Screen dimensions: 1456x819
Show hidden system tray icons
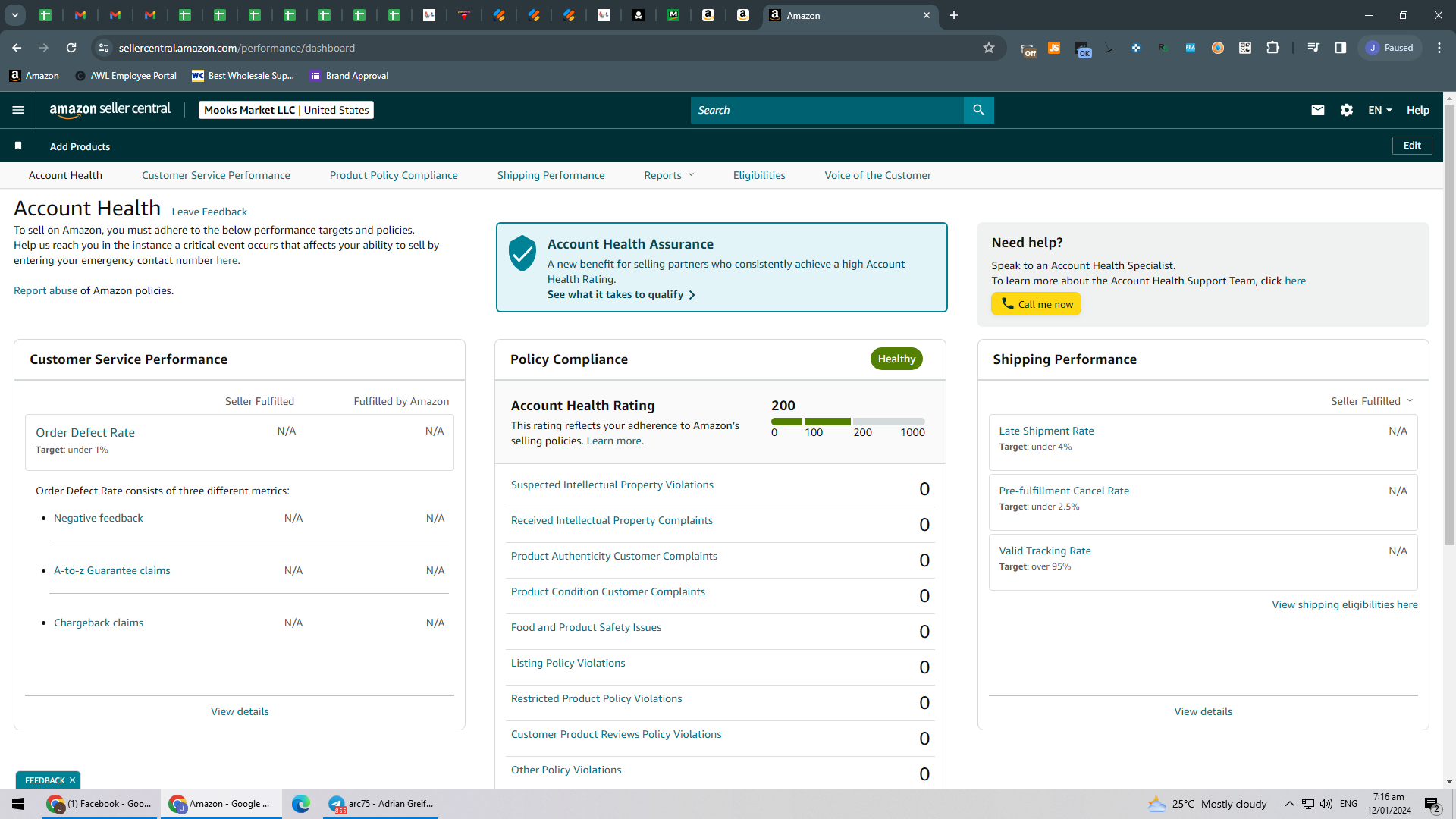1289,804
